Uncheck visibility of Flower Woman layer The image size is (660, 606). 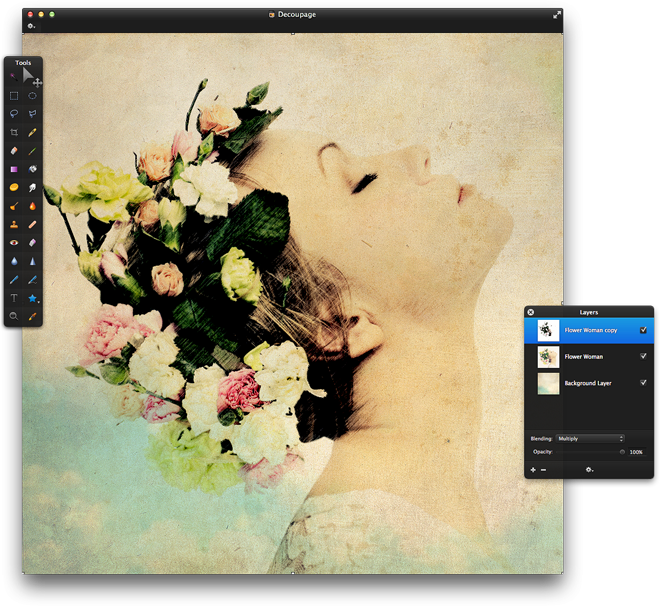643,356
